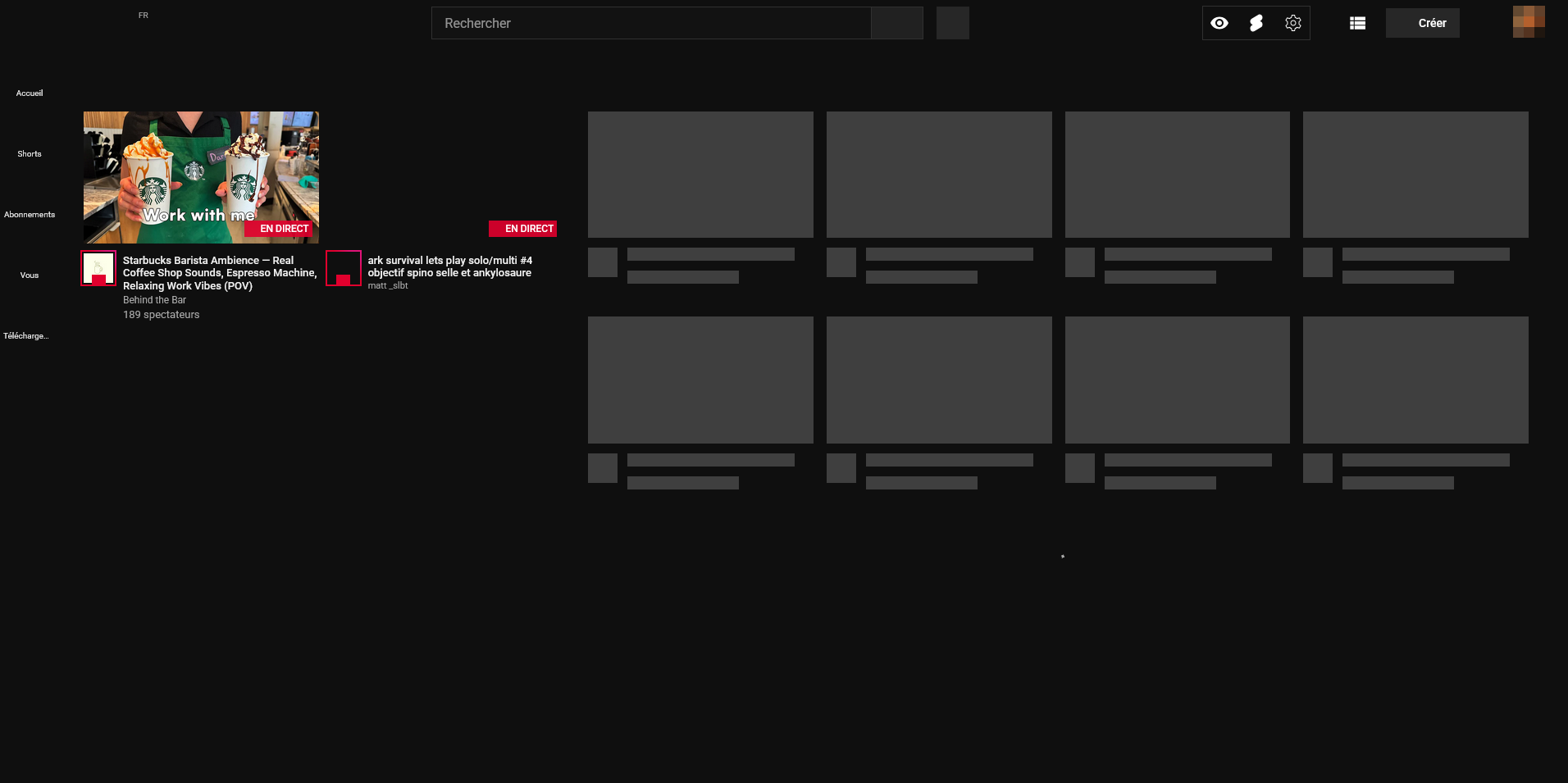This screenshot has height=783, width=1568.
Task: Click the Starbucks Barista Ambience video title
Action: tap(219, 272)
